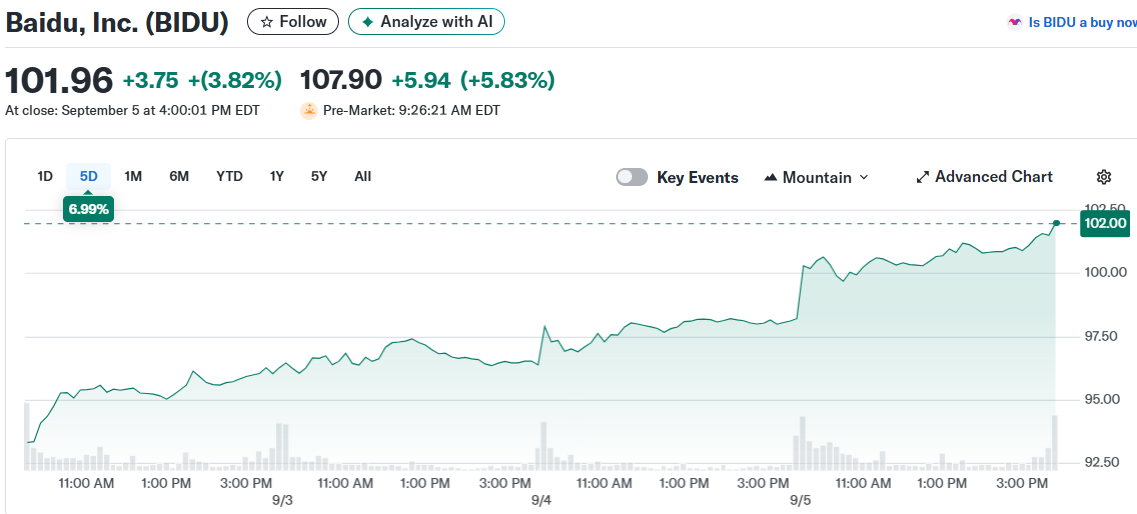Open the Mountain chart type dropdown
Screen dimensions: 1137x514
(x=816, y=178)
